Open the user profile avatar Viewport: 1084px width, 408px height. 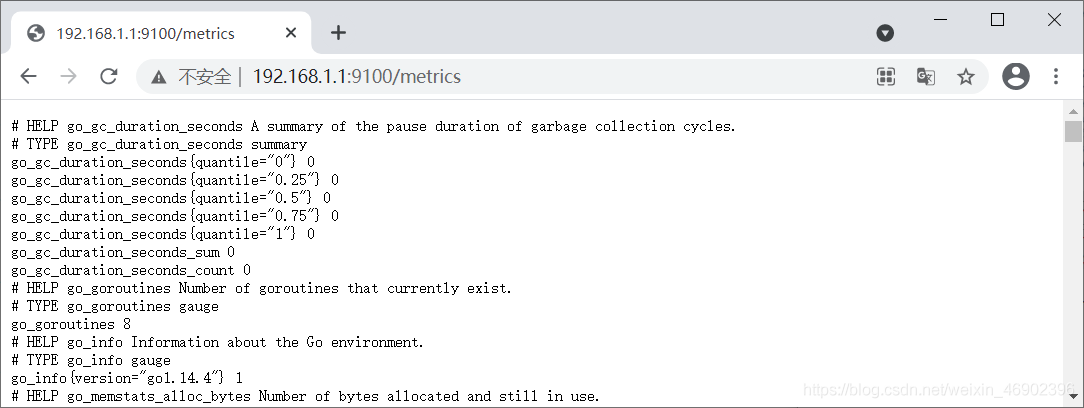1016,76
